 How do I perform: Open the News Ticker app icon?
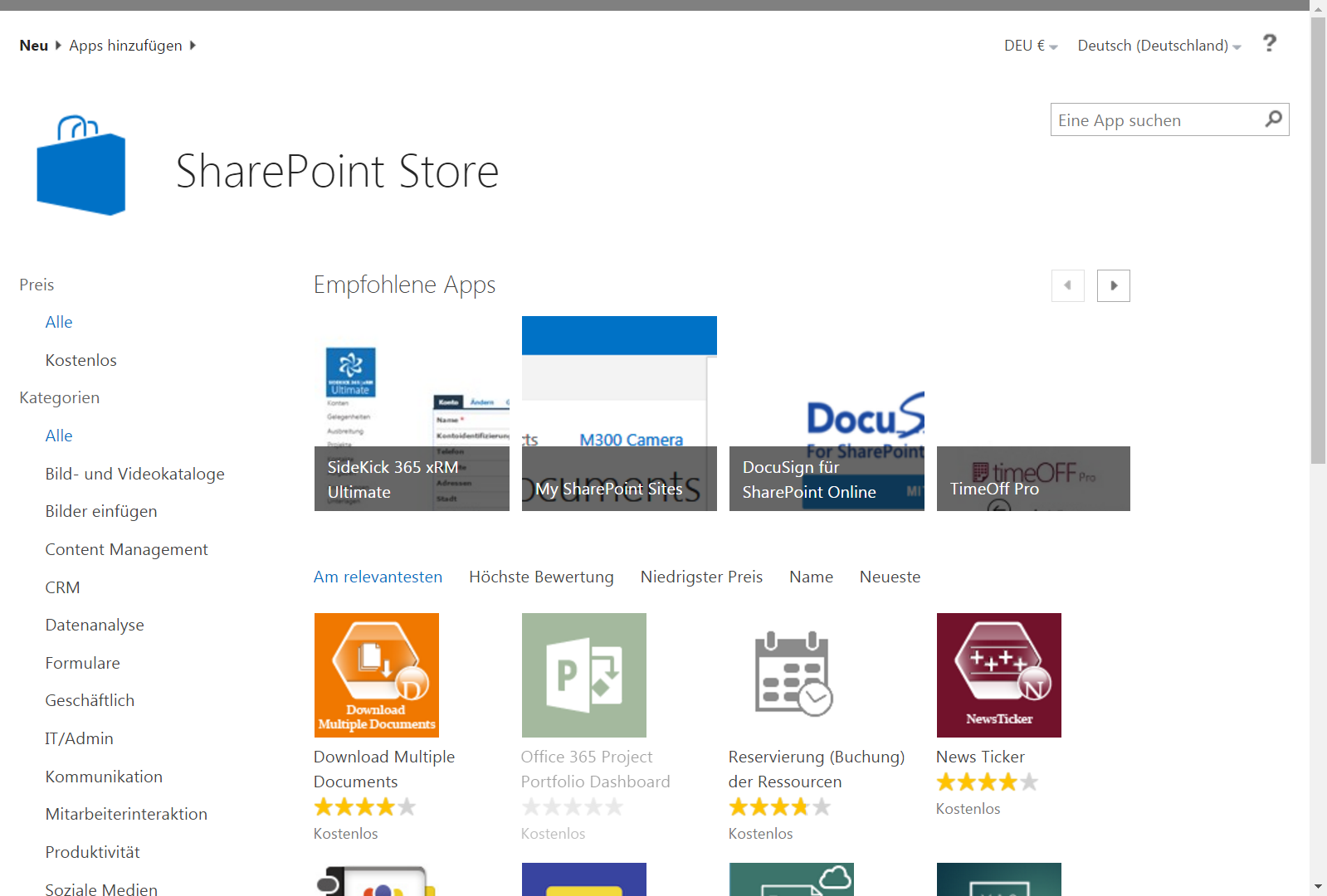coord(998,674)
